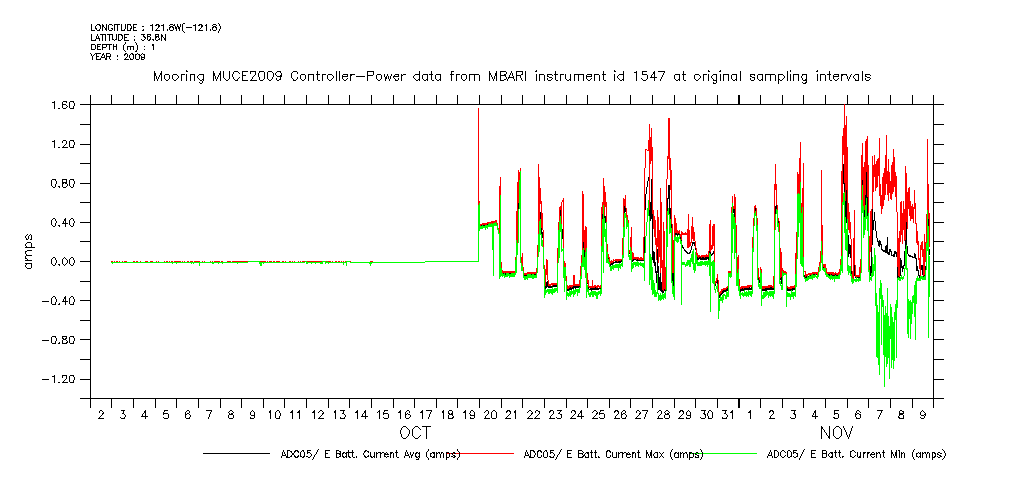Click date tick 31 on the x-axis
This screenshot has width=1009, height=504.
point(728,414)
